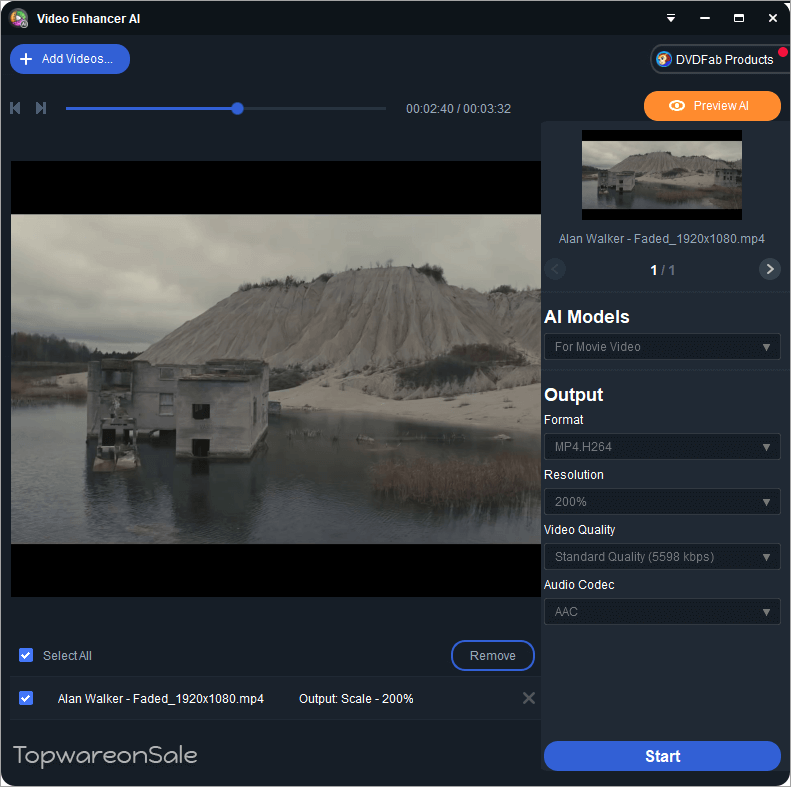Minimize the Video Enhancer AI window
791x787 pixels.
(x=705, y=18)
